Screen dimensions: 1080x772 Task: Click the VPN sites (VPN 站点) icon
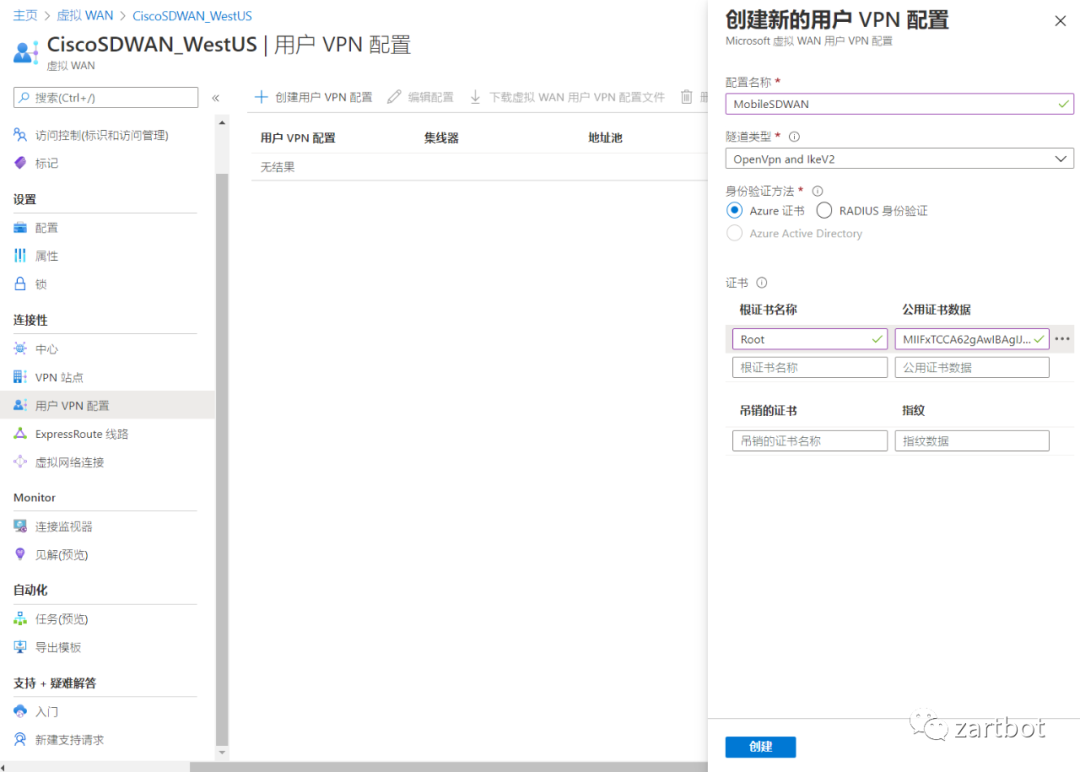[20, 377]
